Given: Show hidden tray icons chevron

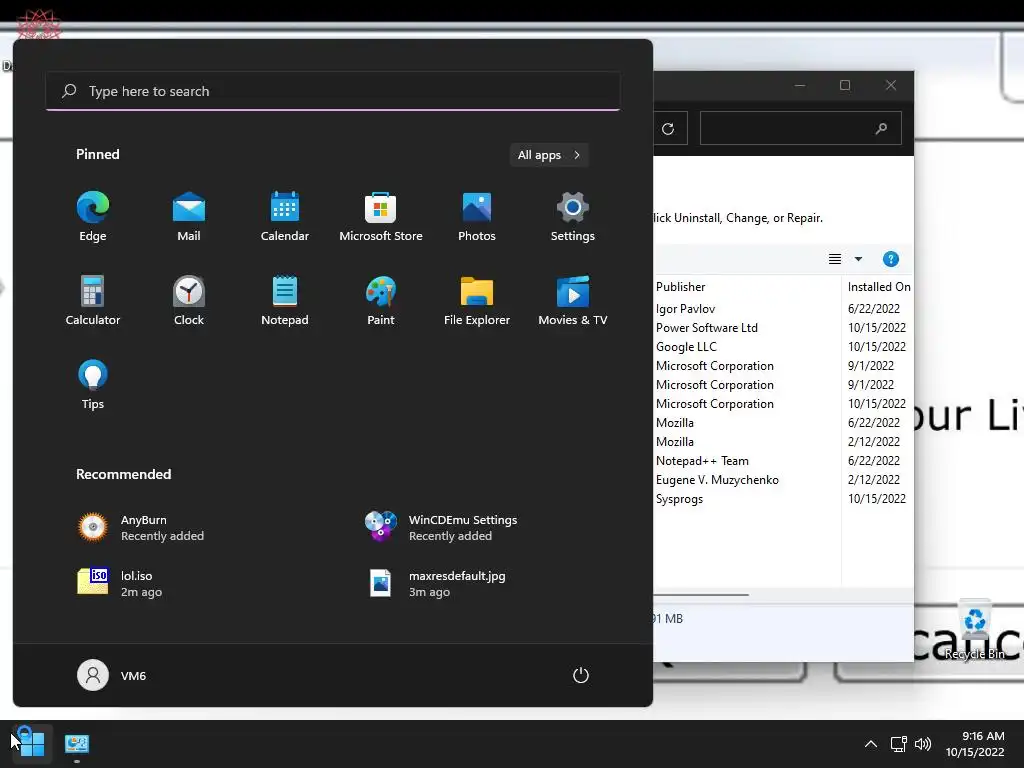Looking at the screenshot, I should tap(871, 744).
